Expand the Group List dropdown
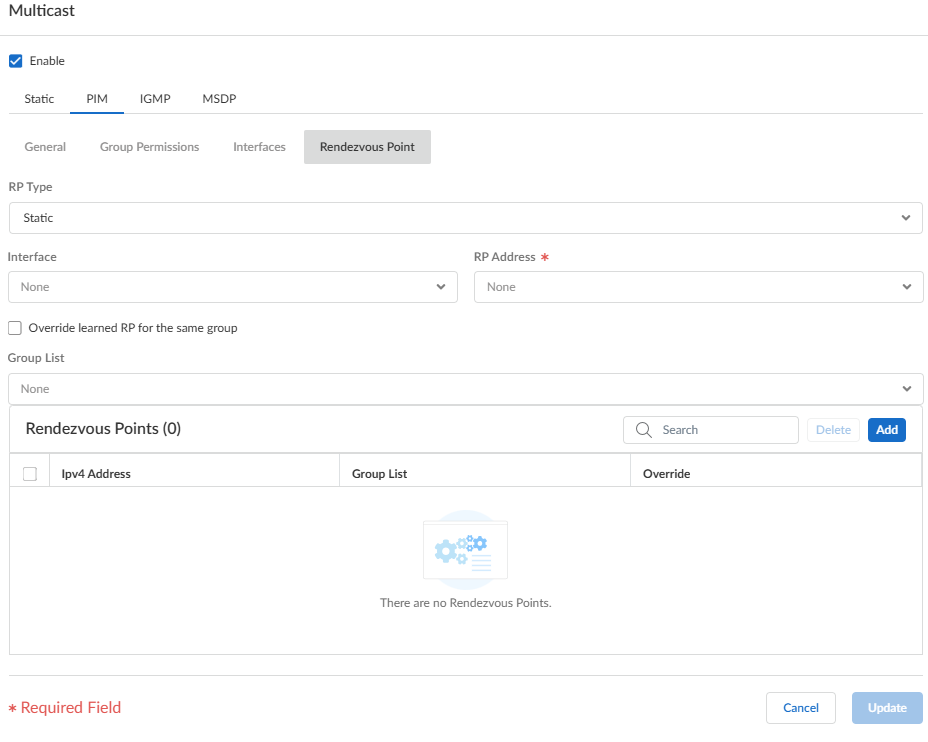Image resolution: width=928 pixels, height=742 pixels. click(x=465, y=389)
